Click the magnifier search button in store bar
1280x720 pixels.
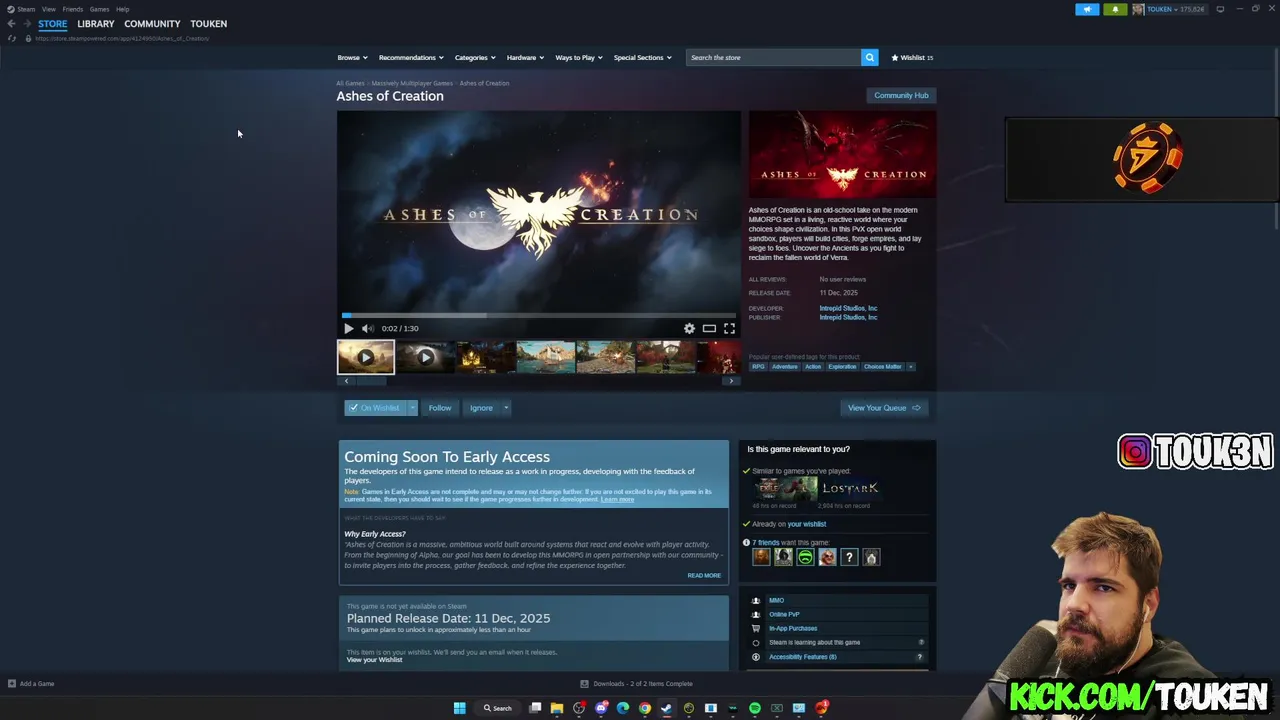coord(869,57)
